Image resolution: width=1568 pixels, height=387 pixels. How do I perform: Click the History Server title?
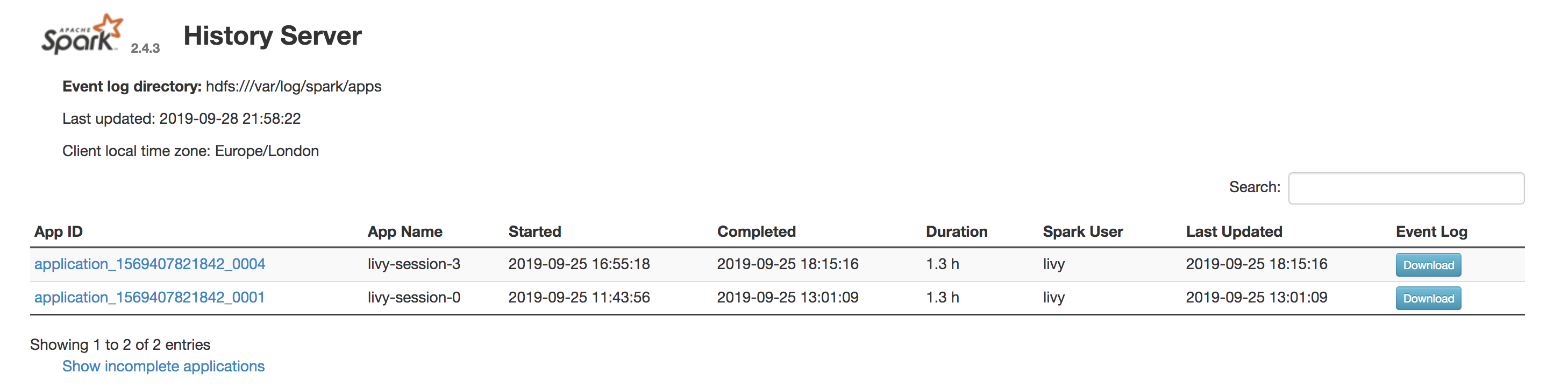(x=273, y=36)
